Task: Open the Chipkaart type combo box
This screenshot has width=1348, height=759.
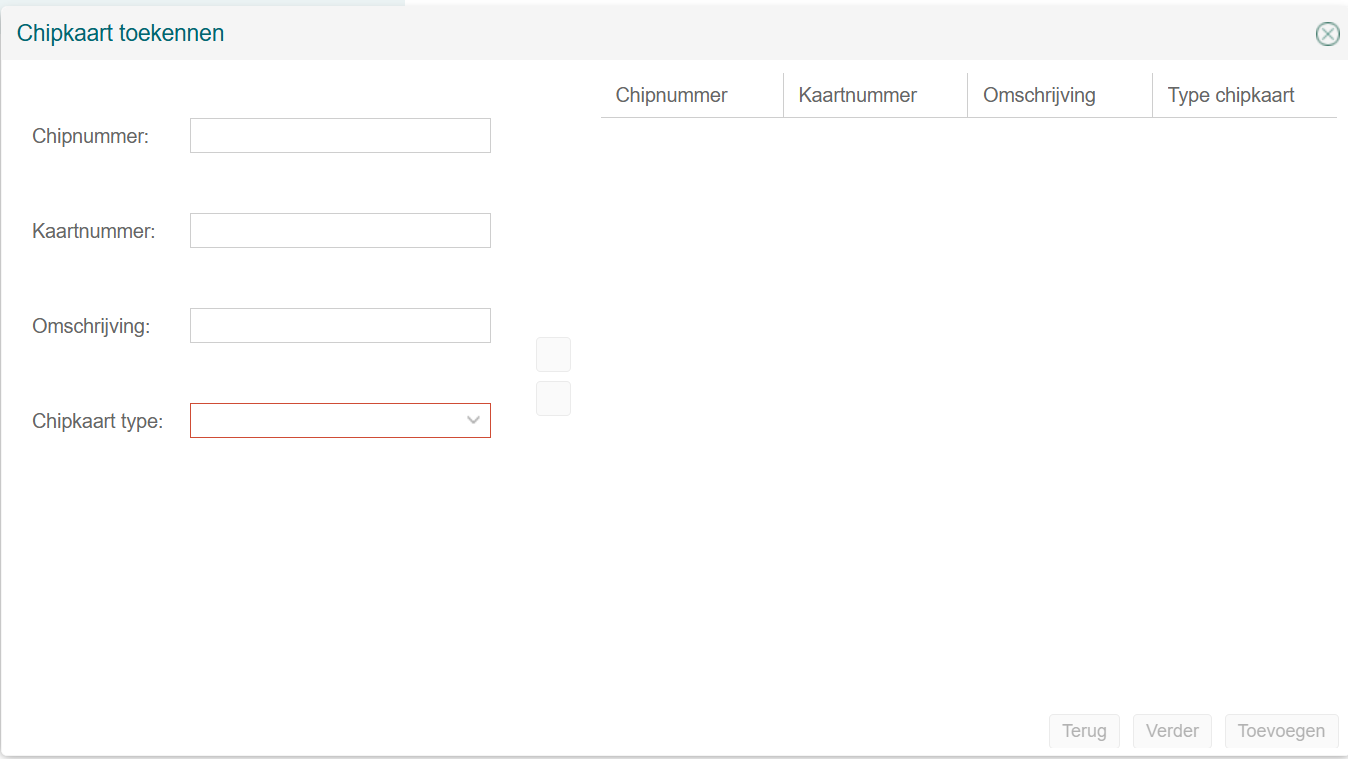Action: [x=328, y=421]
